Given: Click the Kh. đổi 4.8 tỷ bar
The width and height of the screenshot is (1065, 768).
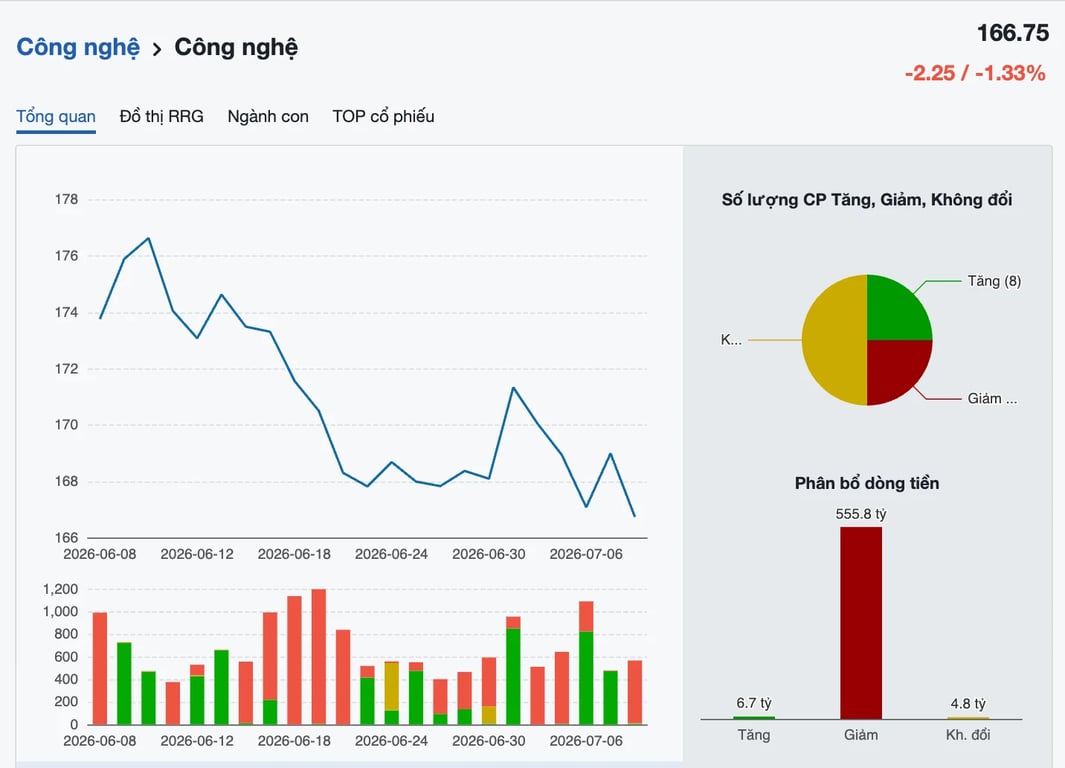Looking at the screenshot, I should tap(967, 718).
